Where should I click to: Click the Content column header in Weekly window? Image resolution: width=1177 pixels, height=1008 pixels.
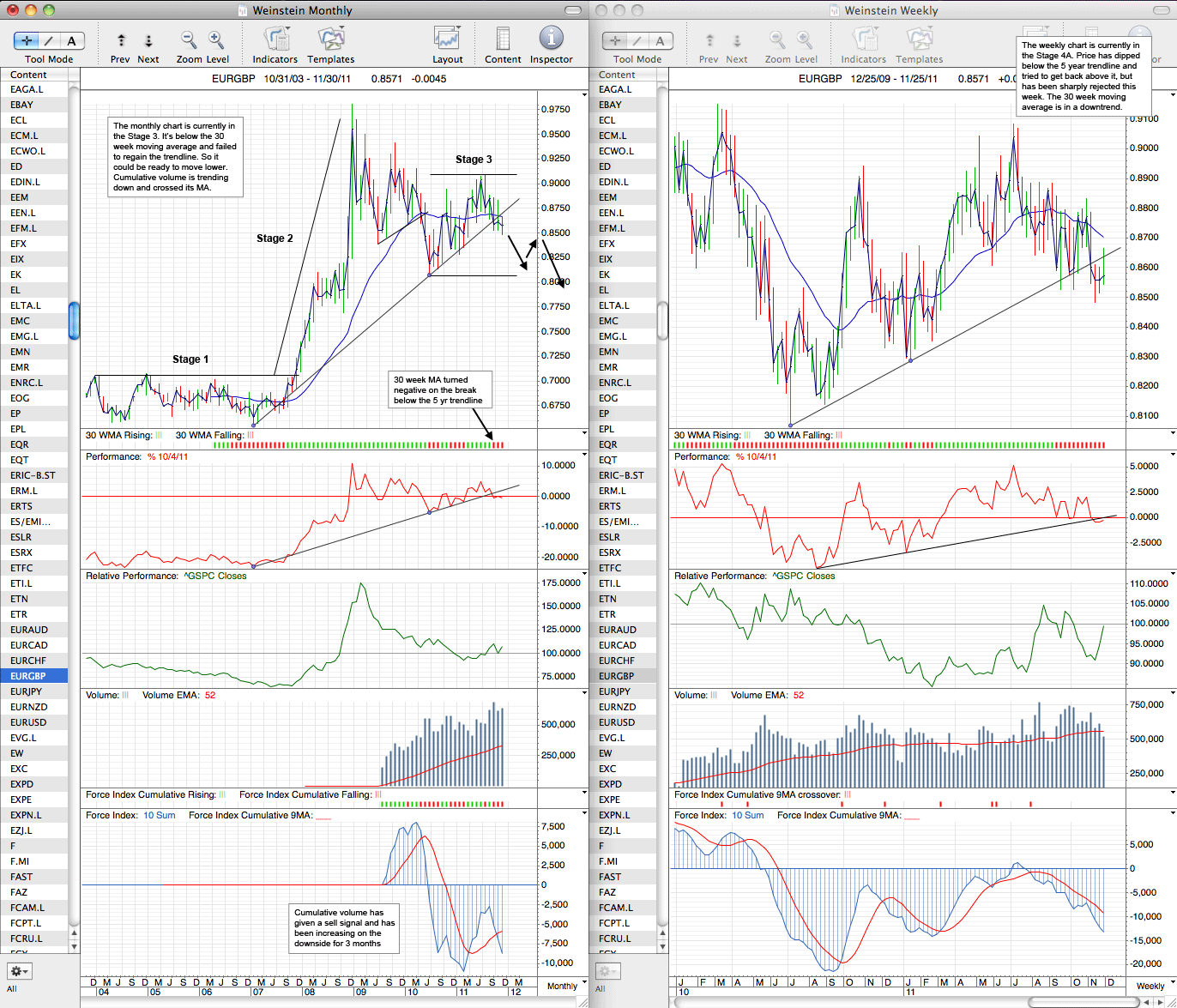click(623, 75)
